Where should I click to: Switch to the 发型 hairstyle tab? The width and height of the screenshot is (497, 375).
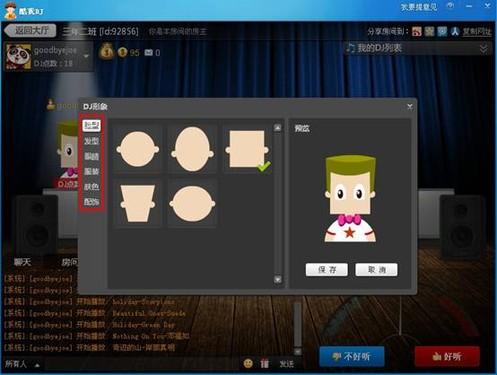click(92, 141)
